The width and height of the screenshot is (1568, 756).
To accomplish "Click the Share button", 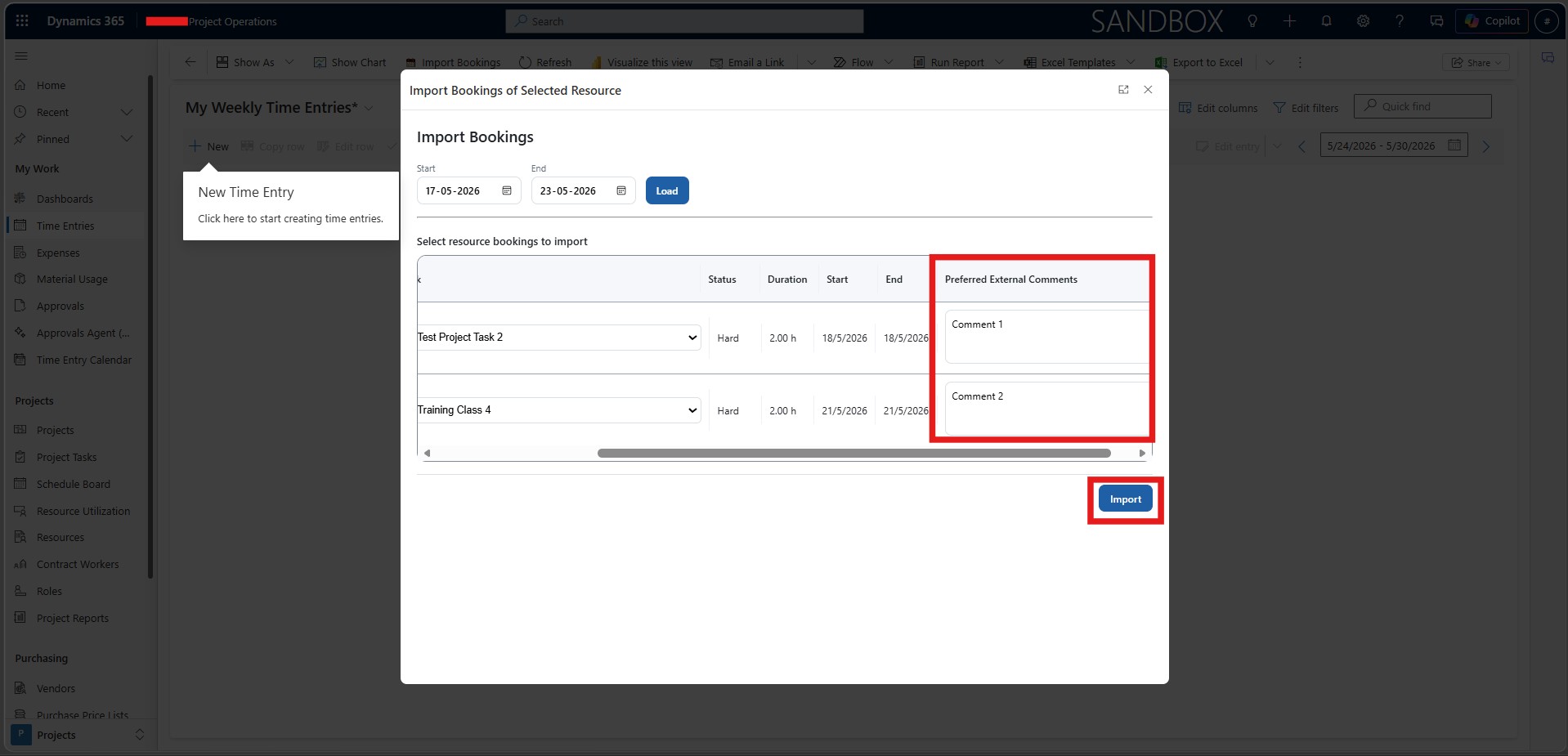I will (1476, 63).
